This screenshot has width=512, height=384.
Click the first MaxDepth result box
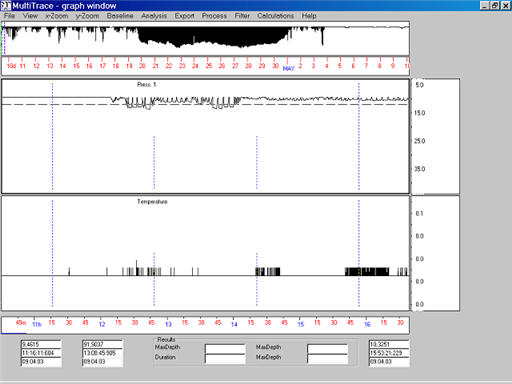click(x=225, y=349)
